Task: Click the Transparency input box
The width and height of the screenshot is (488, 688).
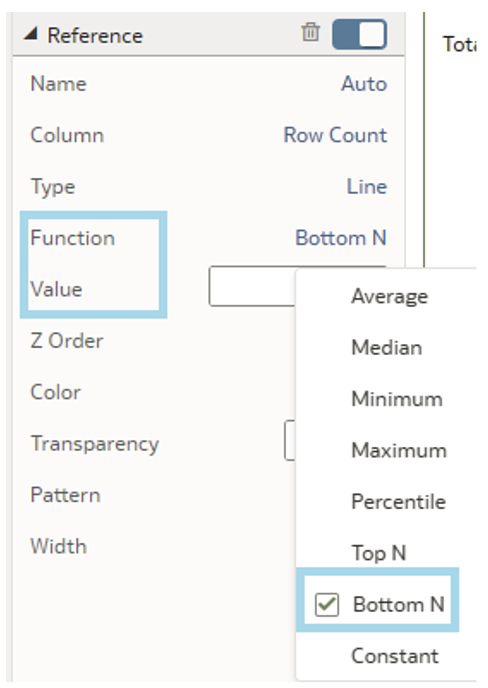Action: [290, 440]
